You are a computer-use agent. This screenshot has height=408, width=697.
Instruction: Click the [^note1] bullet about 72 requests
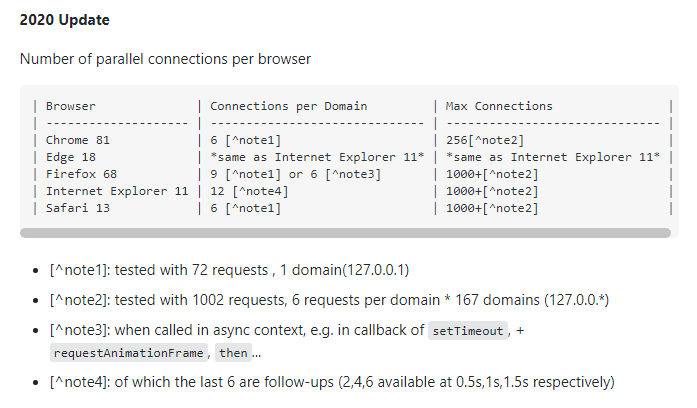pyautogui.click(x=229, y=270)
